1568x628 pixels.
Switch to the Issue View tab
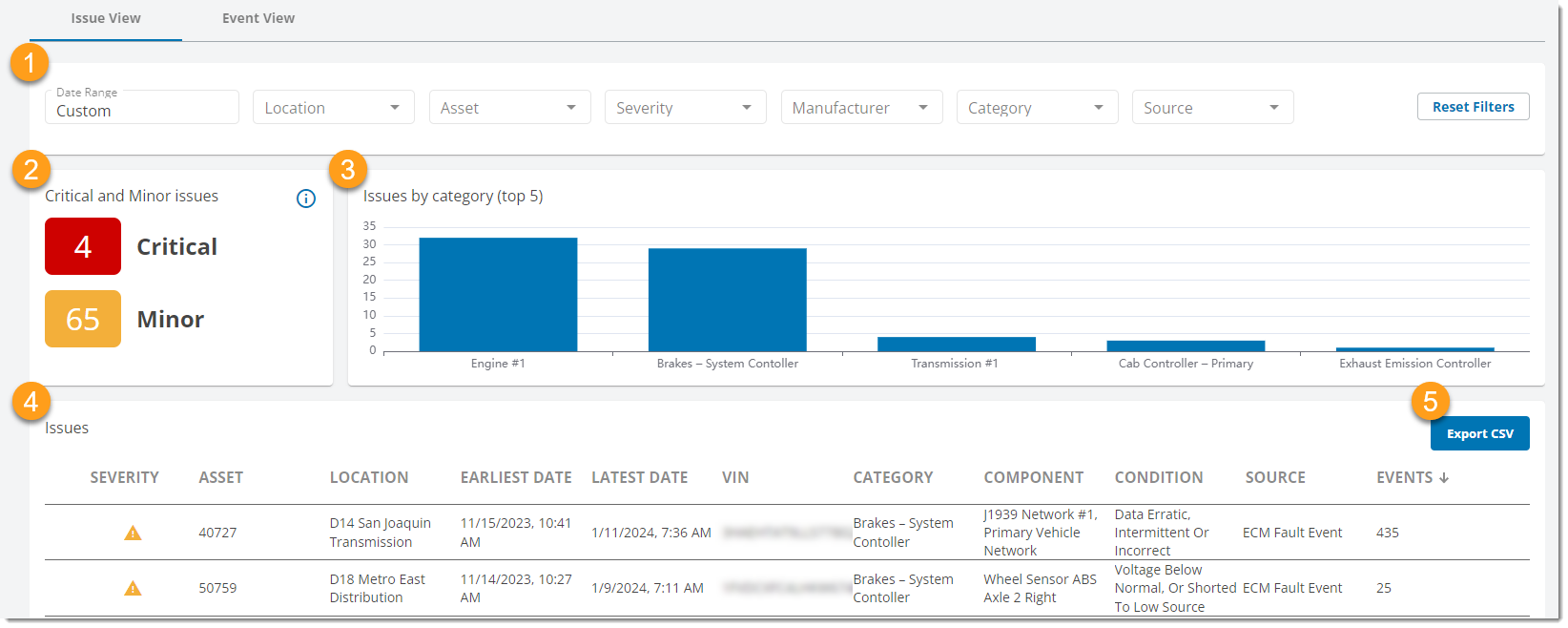106,18
